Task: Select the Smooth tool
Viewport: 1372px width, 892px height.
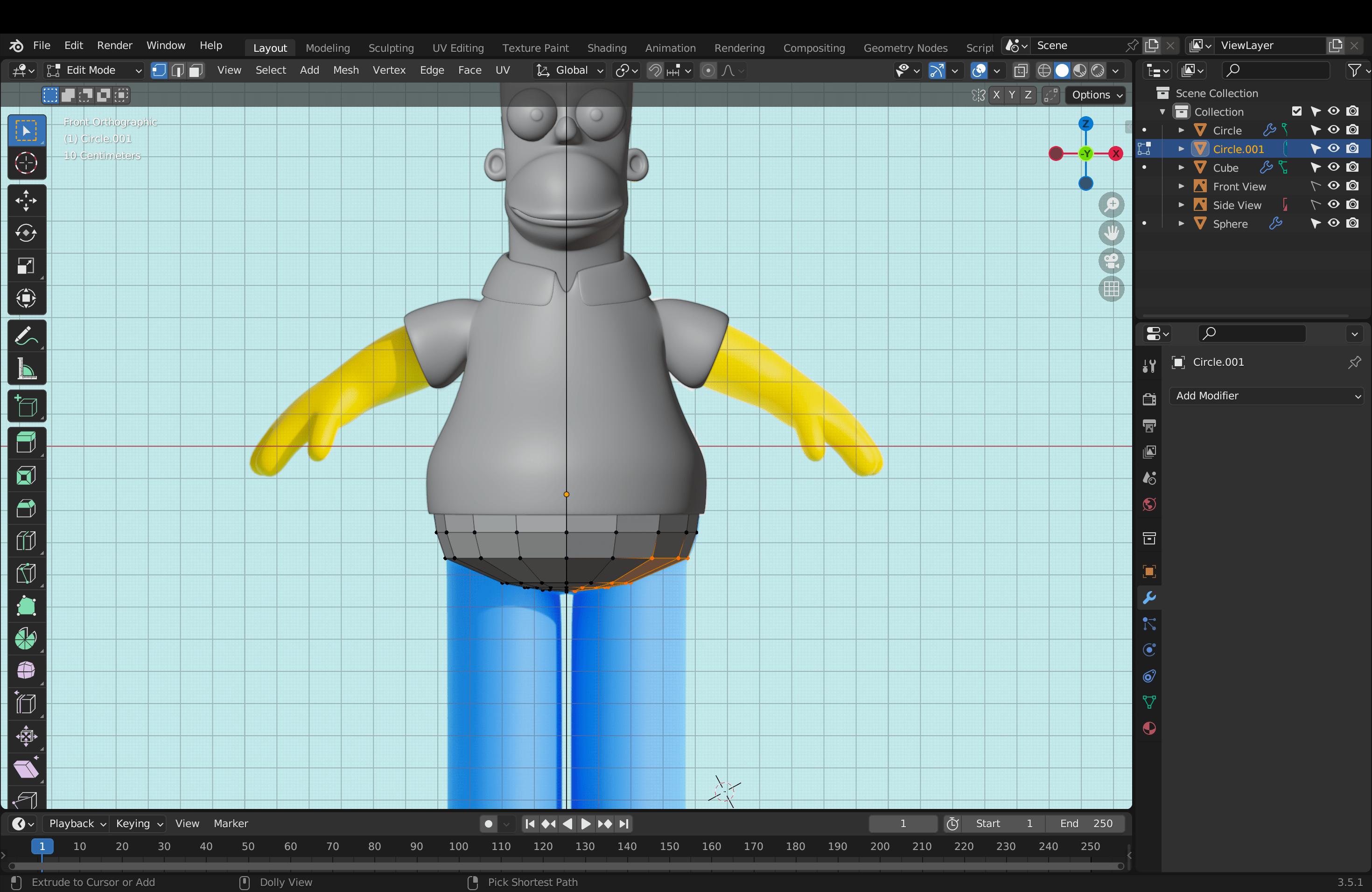Action: pyautogui.click(x=27, y=671)
